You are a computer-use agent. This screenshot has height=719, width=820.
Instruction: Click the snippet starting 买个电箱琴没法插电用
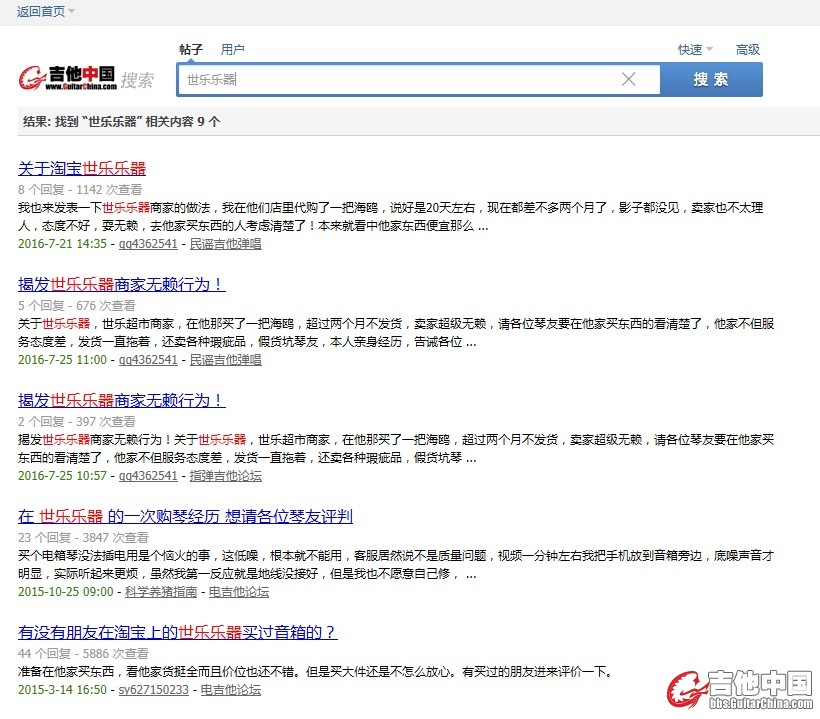click(396, 565)
